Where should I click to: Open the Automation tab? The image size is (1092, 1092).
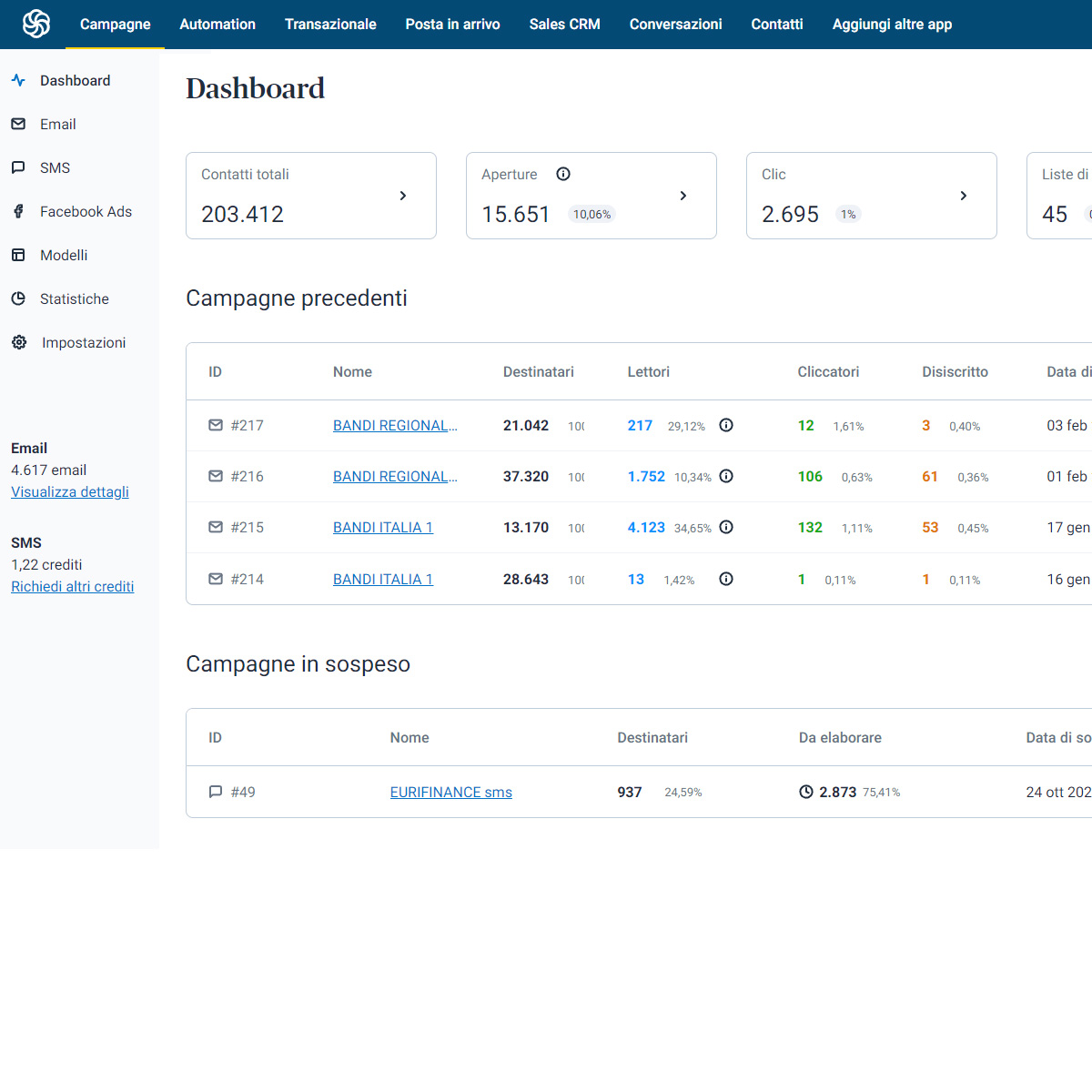tap(217, 25)
